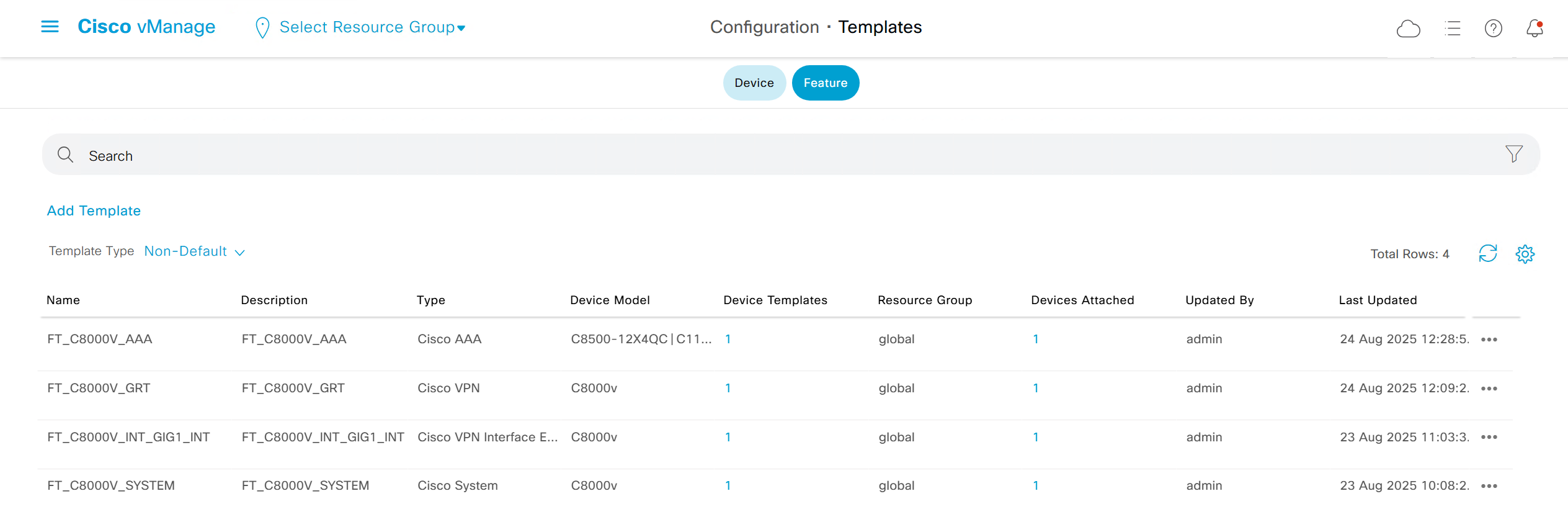Click the cloud onRamp icon
This screenshot has width=1568, height=527.
point(1408,29)
